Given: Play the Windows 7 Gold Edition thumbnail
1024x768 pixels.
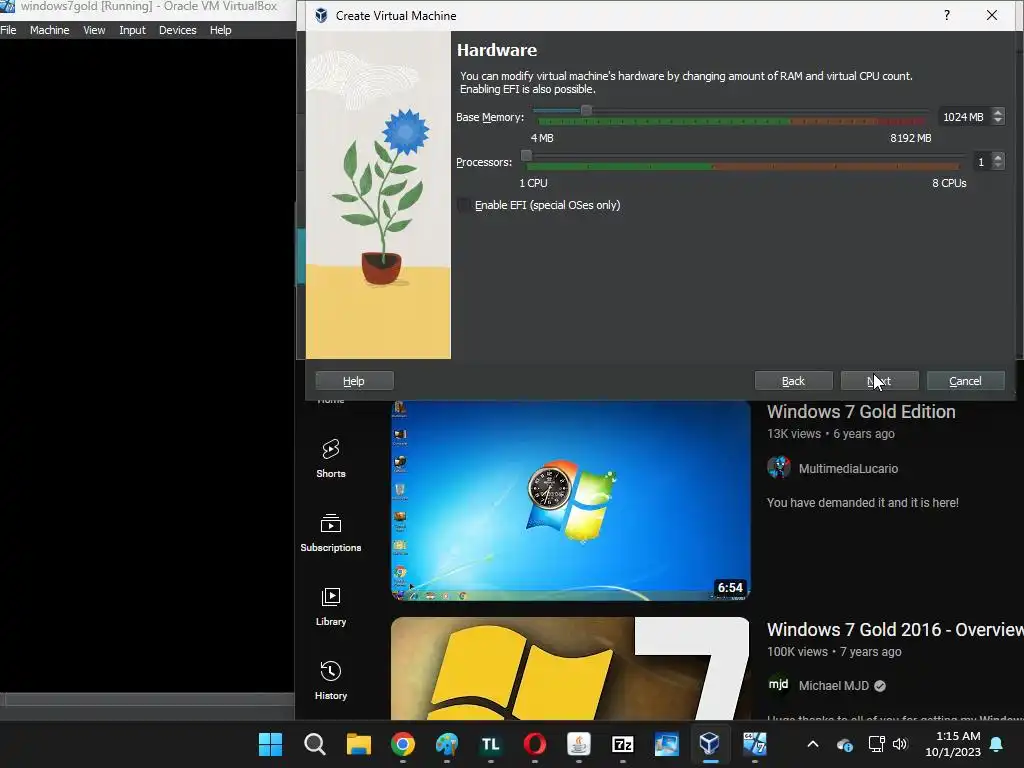Looking at the screenshot, I should coord(571,500).
